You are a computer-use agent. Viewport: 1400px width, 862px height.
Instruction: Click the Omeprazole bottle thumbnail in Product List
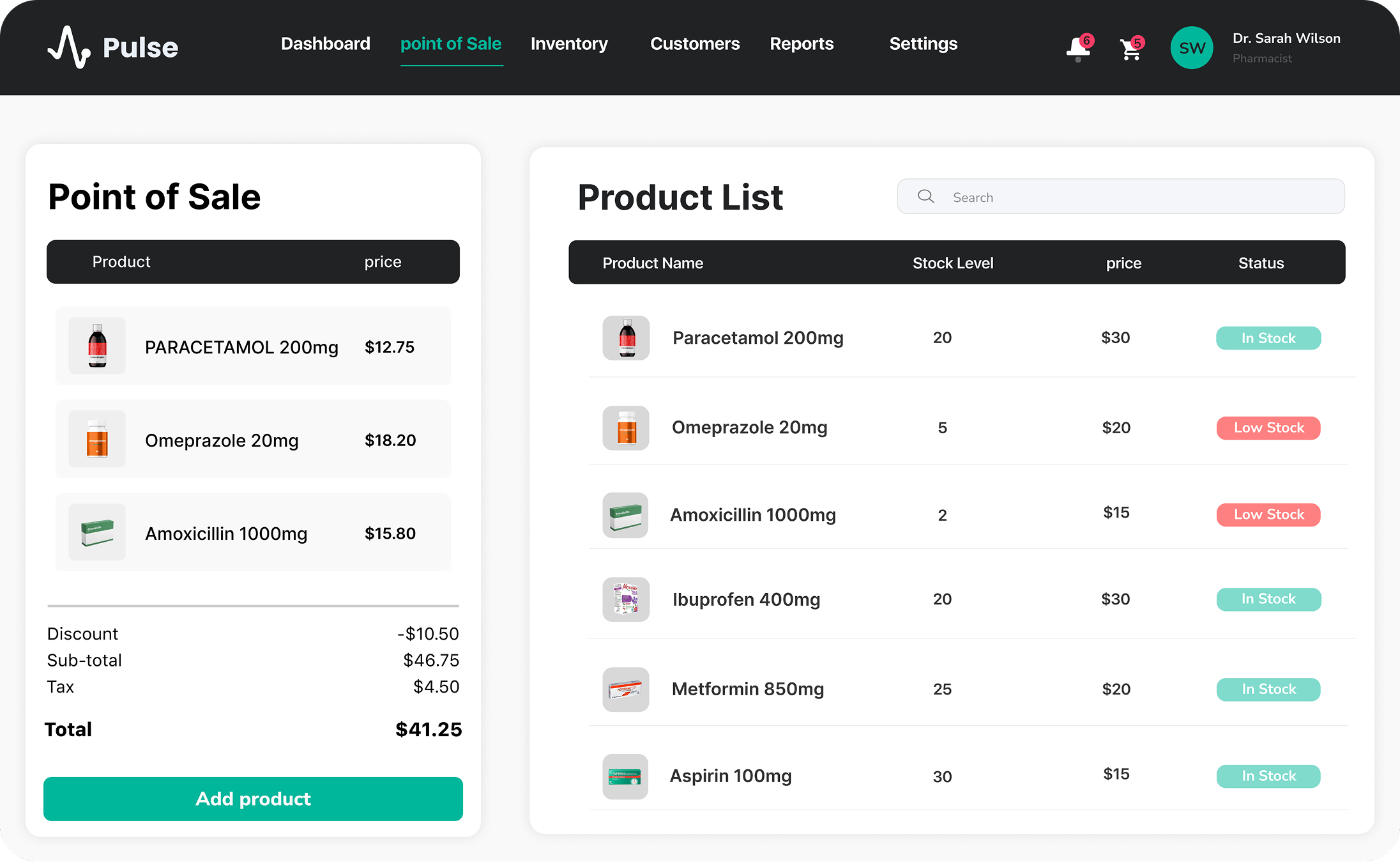626,428
